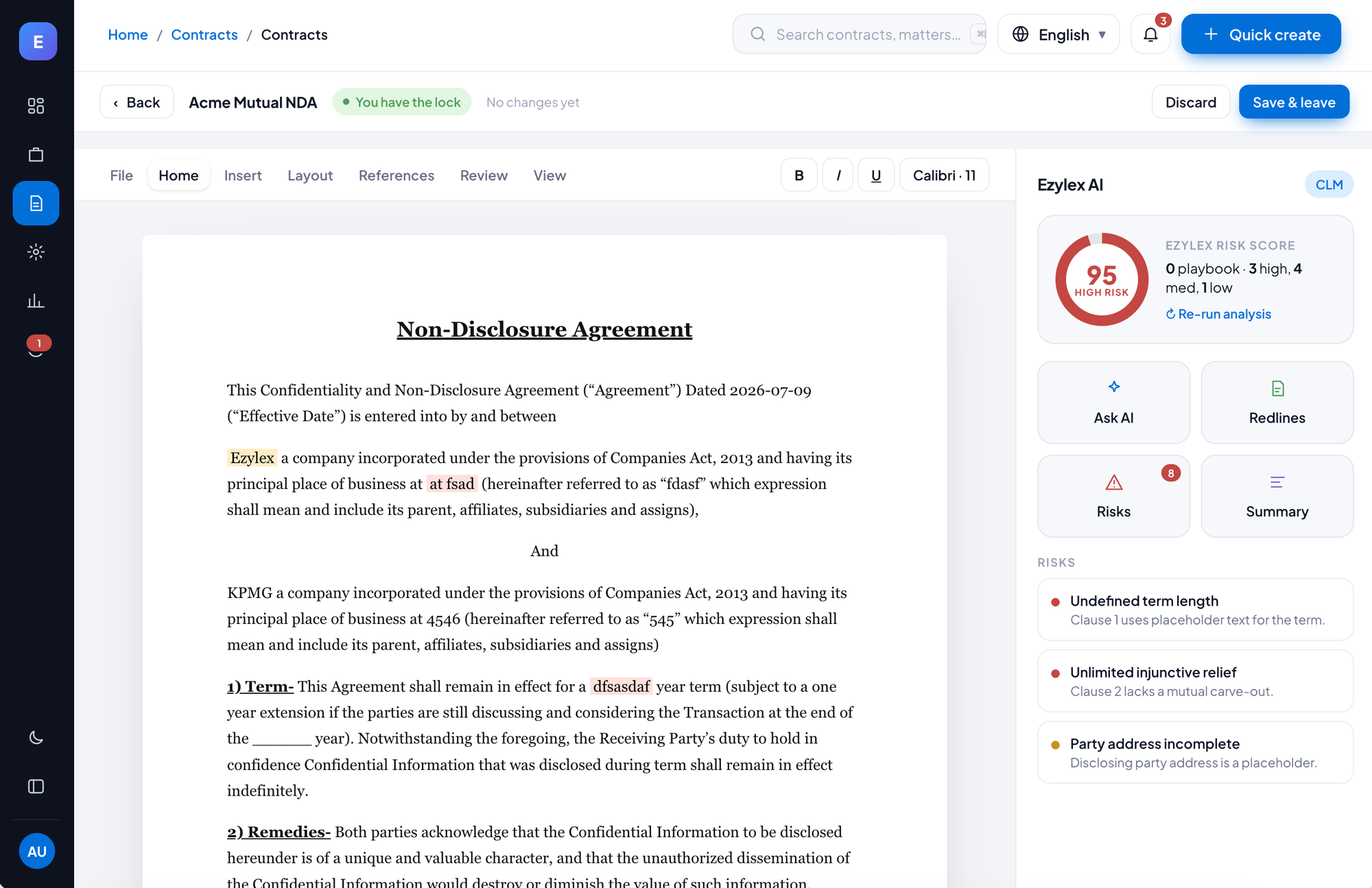The height and width of the screenshot is (888, 1372).
Task: Toggle dark mode with the moon icon
Action: tap(36, 738)
